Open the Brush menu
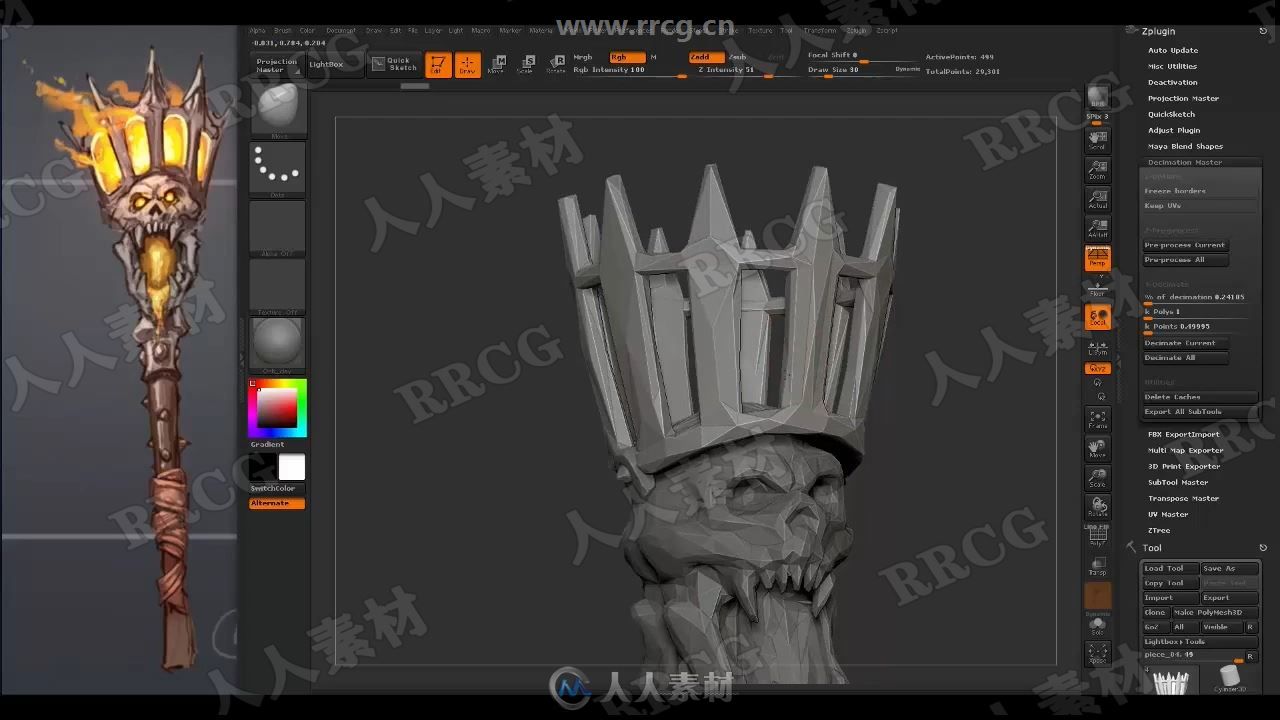The width and height of the screenshot is (1280, 720). (x=283, y=31)
